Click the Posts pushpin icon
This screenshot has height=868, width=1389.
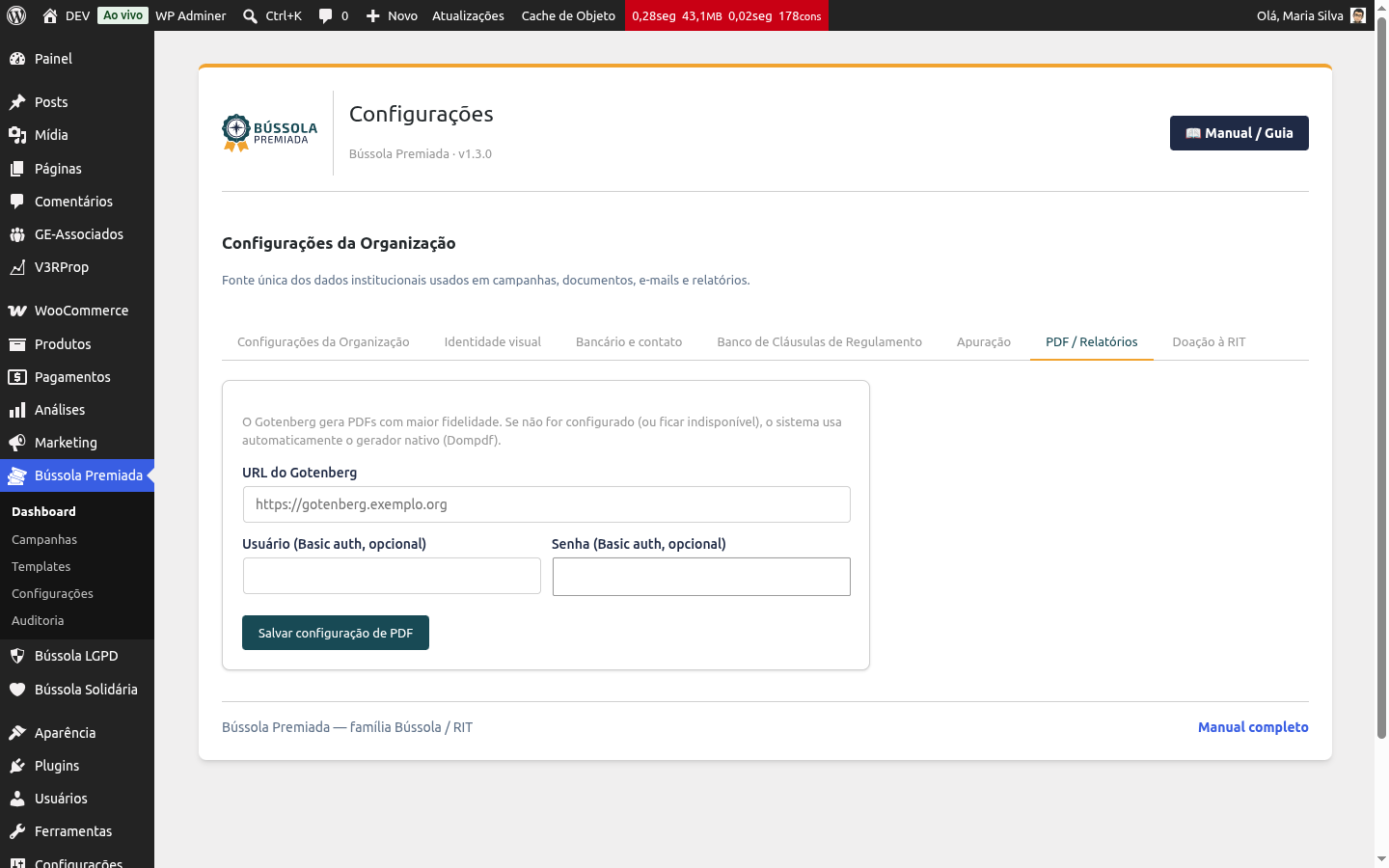(x=17, y=102)
